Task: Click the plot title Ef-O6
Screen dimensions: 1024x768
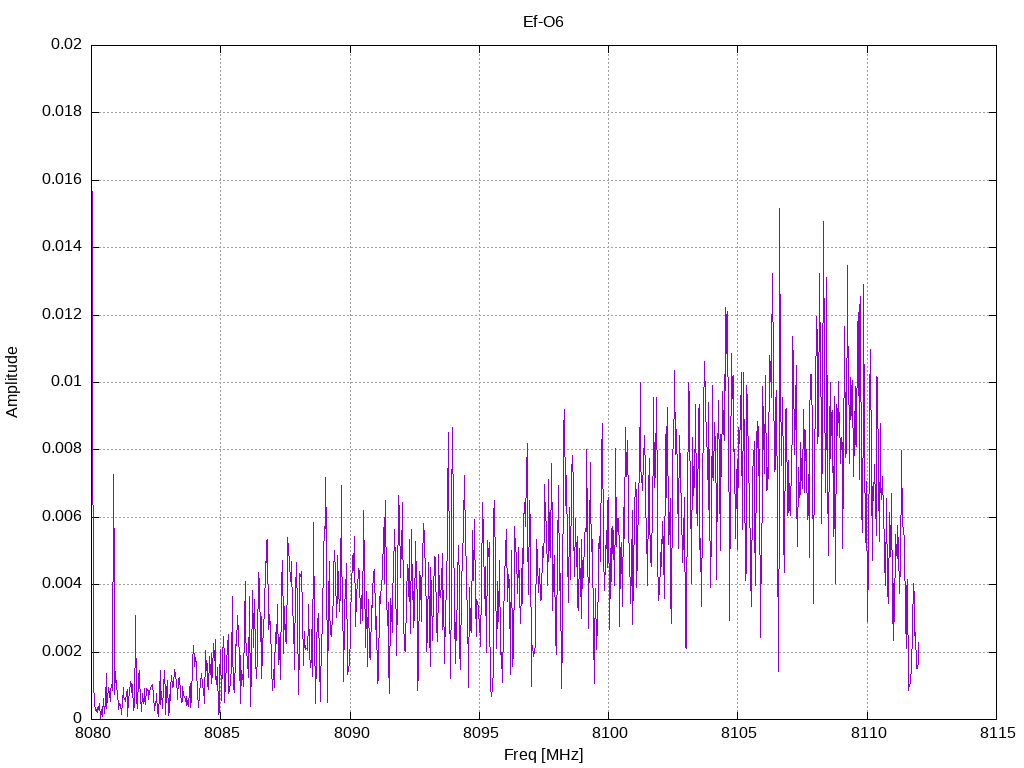Action: point(543,22)
